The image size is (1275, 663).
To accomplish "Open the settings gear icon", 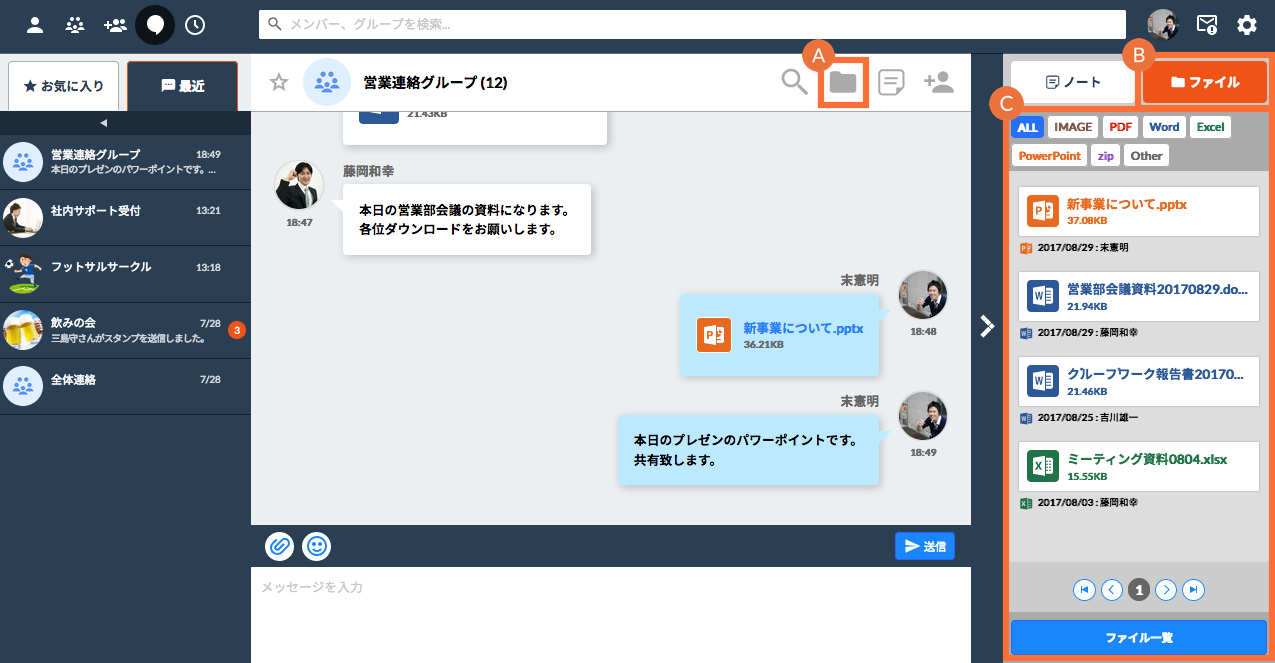I will 1246,25.
